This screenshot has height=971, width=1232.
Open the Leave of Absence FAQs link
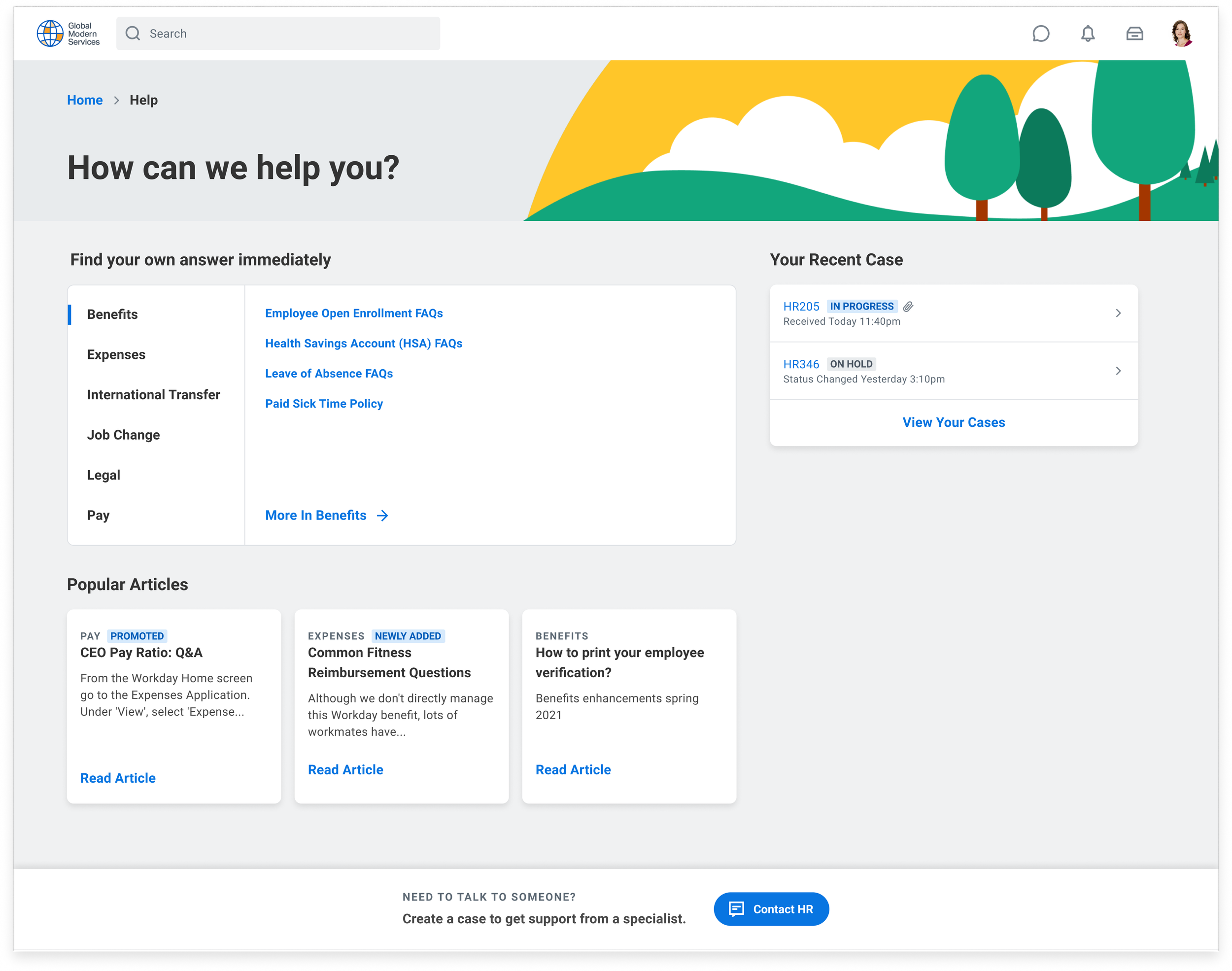[329, 374]
